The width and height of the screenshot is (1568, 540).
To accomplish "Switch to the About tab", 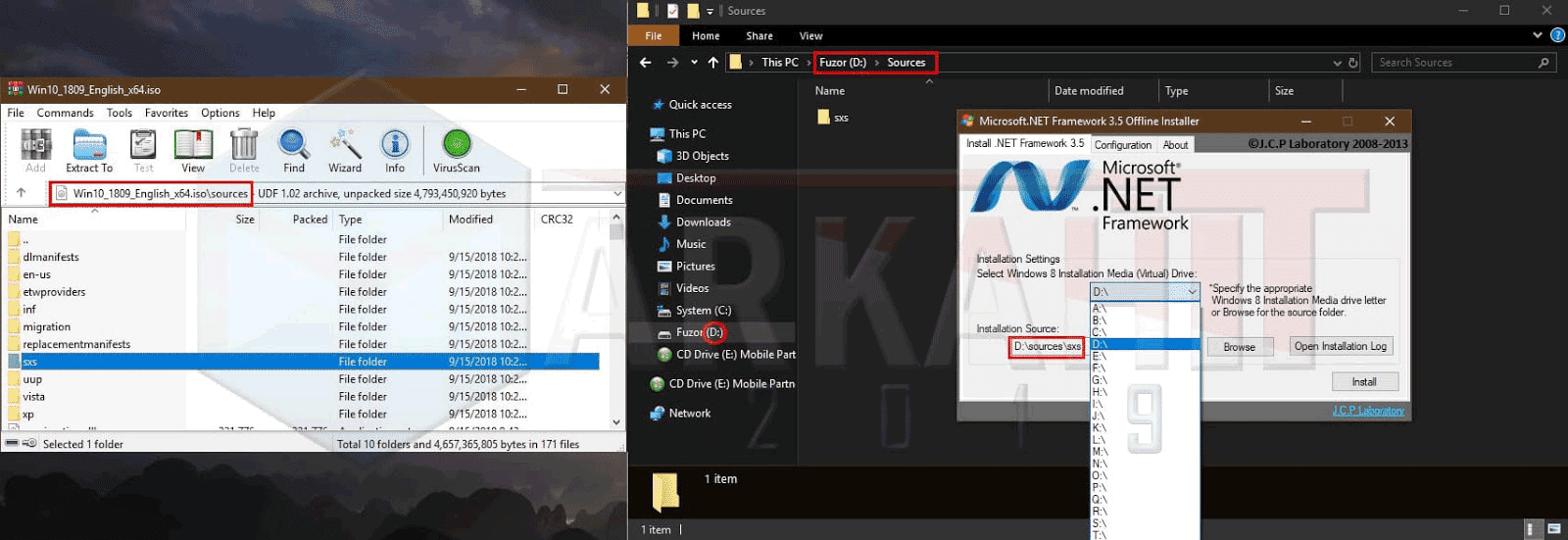I will pos(1175,145).
